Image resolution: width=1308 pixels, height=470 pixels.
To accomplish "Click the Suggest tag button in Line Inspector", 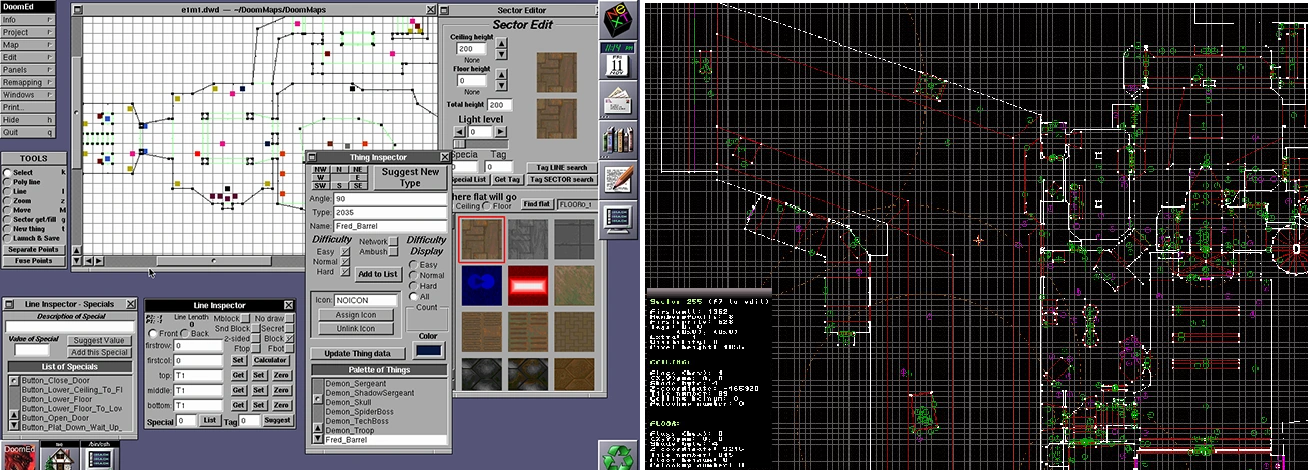I will [x=277, y=421].
